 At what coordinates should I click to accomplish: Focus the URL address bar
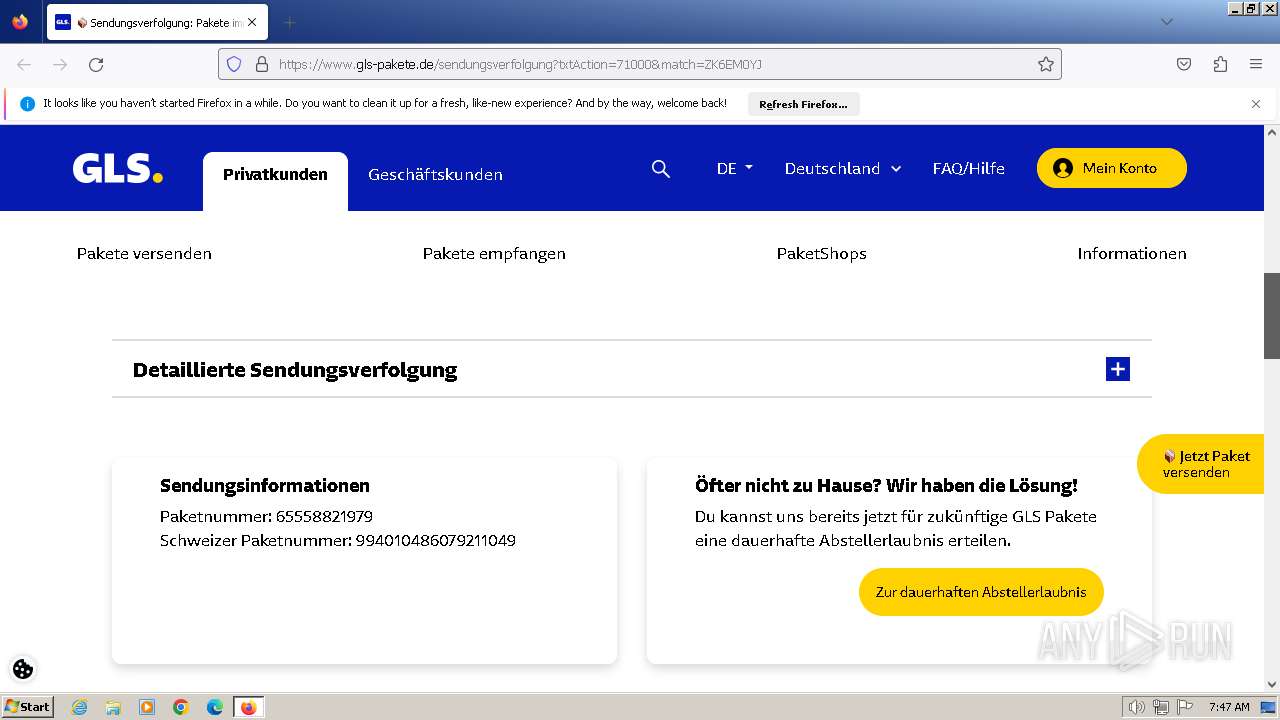coord(640,64)
